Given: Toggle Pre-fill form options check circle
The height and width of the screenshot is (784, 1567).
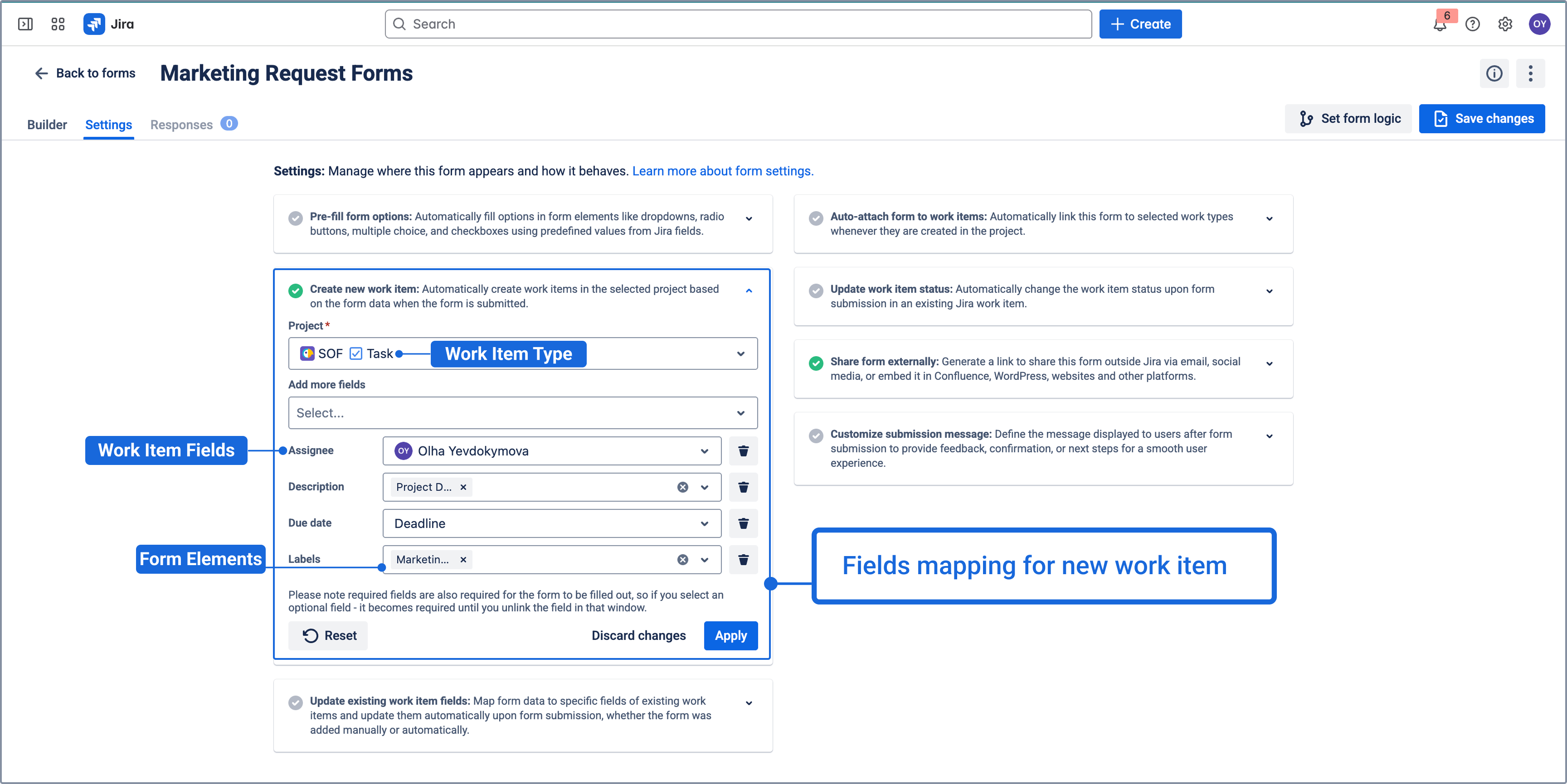Looking at the screenshot, I should [x=296, y=218].
